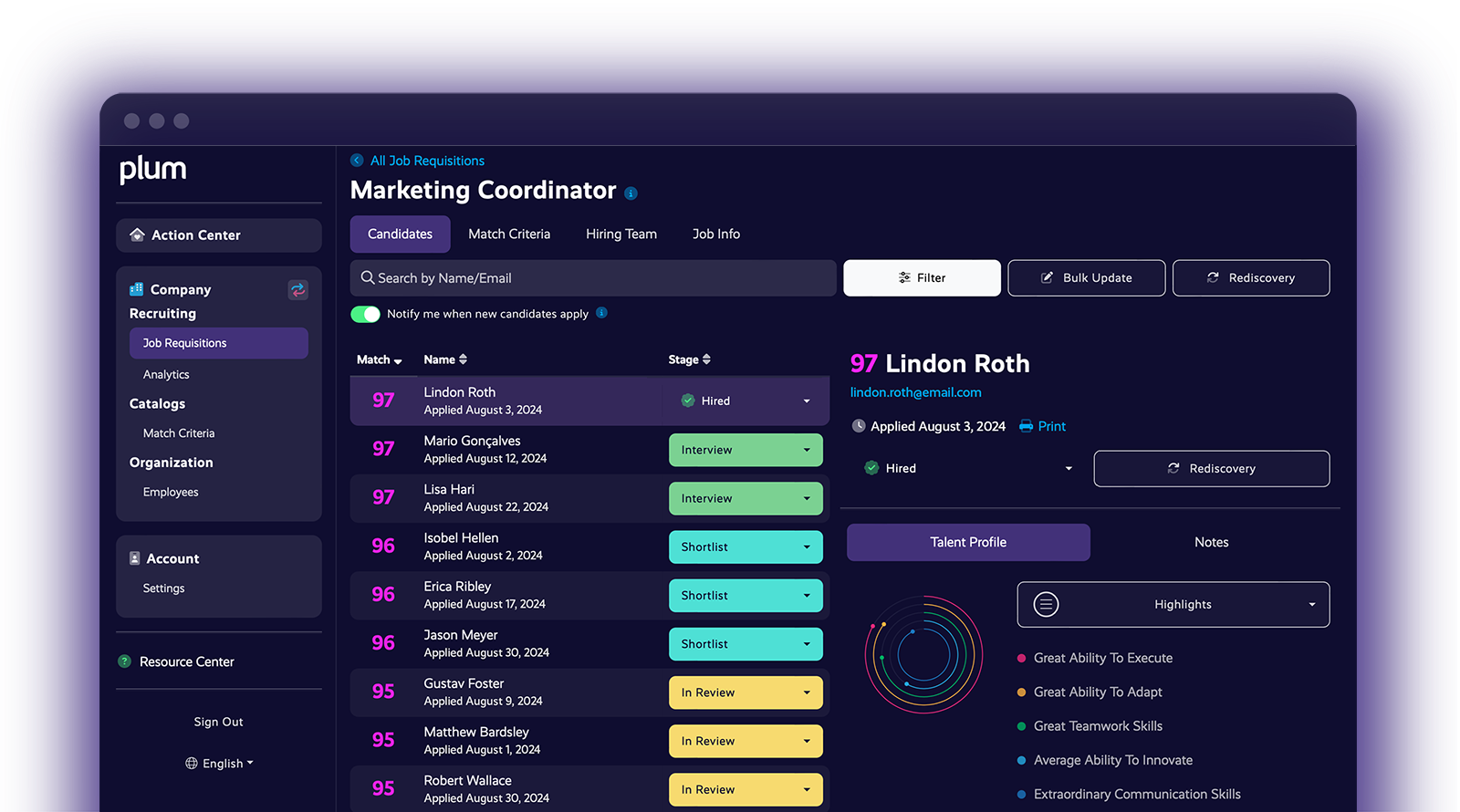The height and width of the screenshot is (812, 1460).
Task: Click lindon.roth@email.com email link
Action: [x=916, y=392]
